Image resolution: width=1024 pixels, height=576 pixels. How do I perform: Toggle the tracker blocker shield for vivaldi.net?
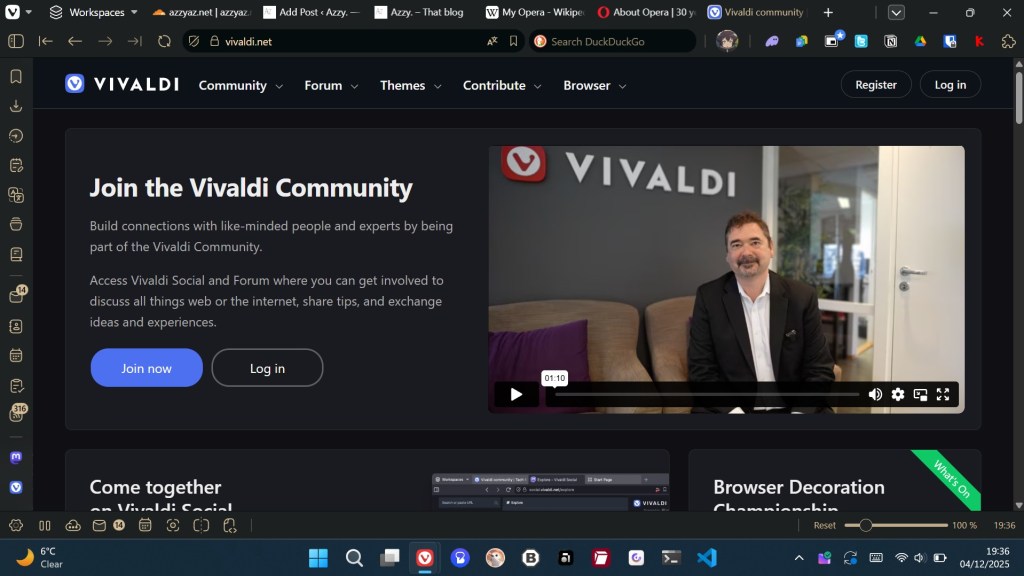tap(193, 41)
